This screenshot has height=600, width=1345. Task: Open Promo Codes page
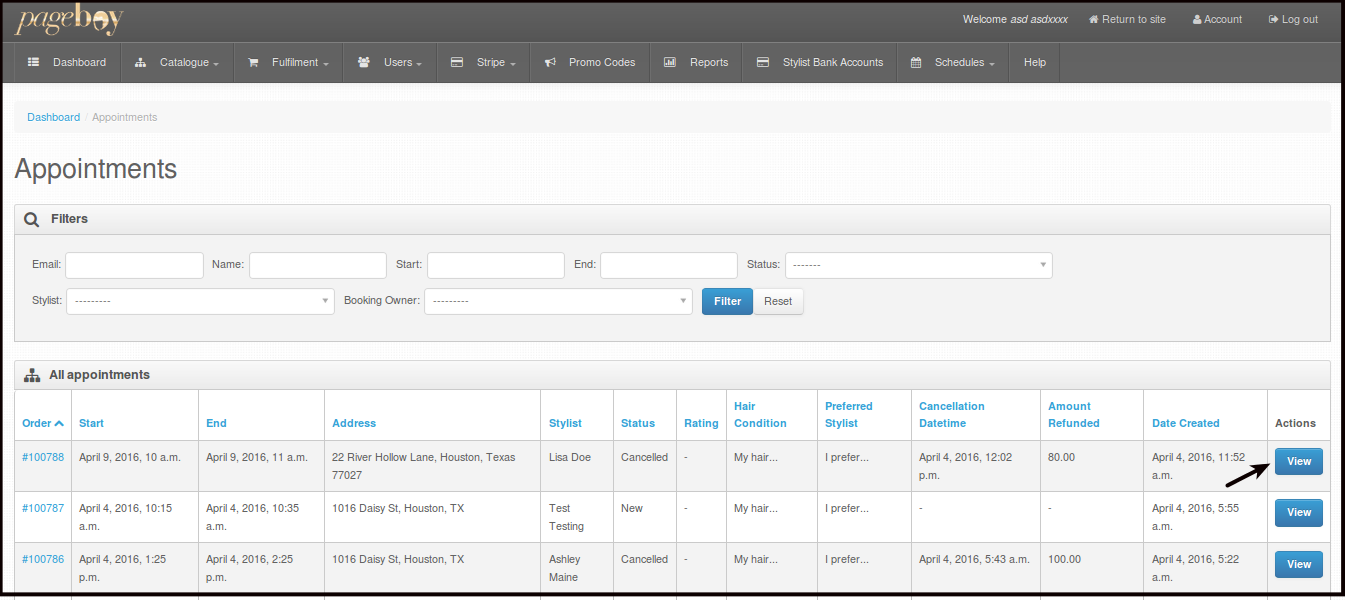[590, 62]
